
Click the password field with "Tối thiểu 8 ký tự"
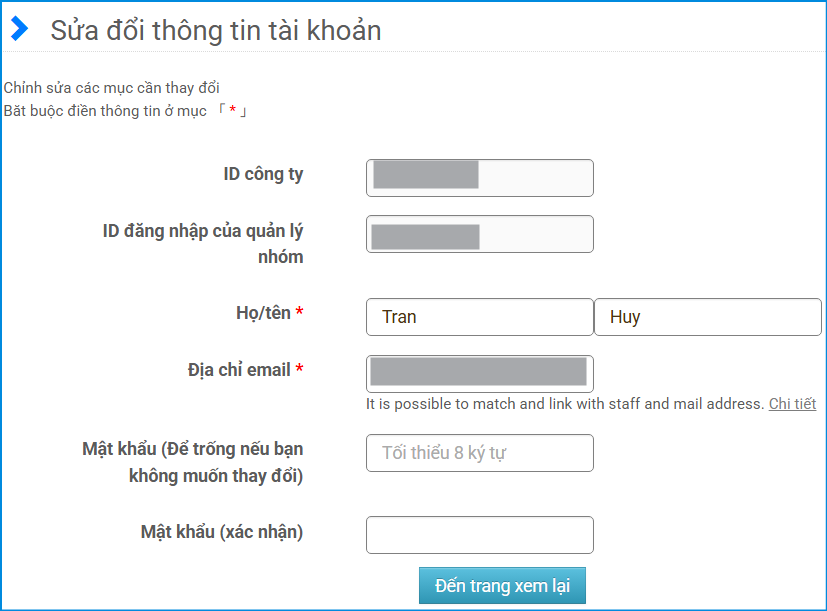tap(479, 453)
